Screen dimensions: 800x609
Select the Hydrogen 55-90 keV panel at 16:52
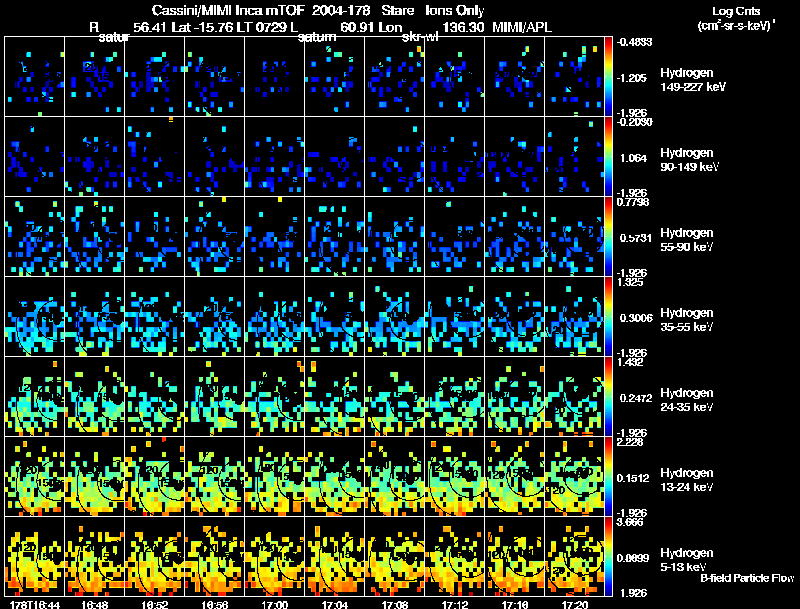[155, 236]
